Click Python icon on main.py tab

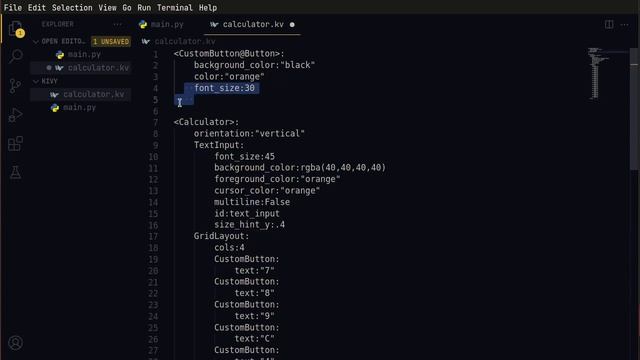(x=143, y=24)
